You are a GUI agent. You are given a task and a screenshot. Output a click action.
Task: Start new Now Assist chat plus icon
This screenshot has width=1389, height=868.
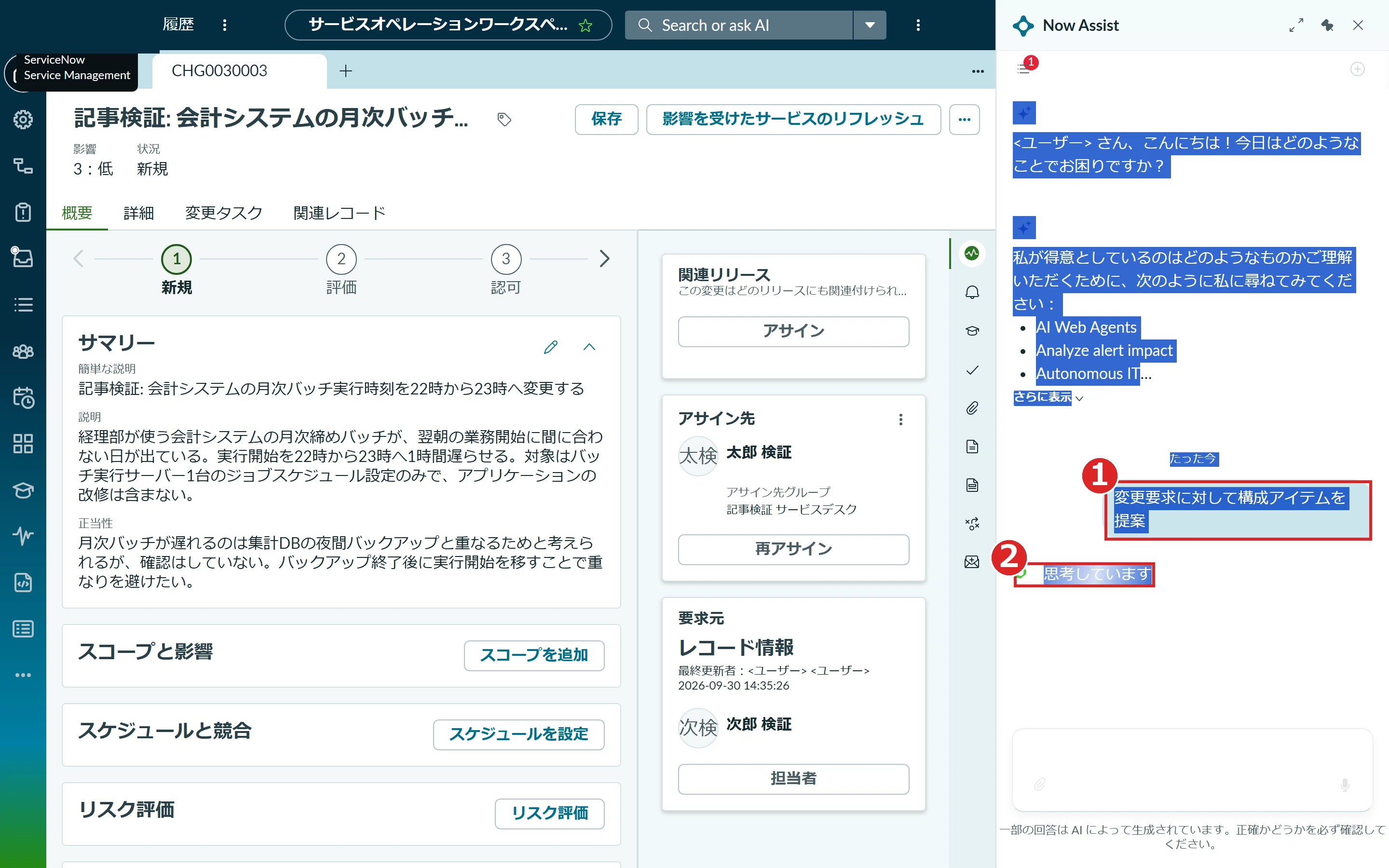(x=1357, y=69)
